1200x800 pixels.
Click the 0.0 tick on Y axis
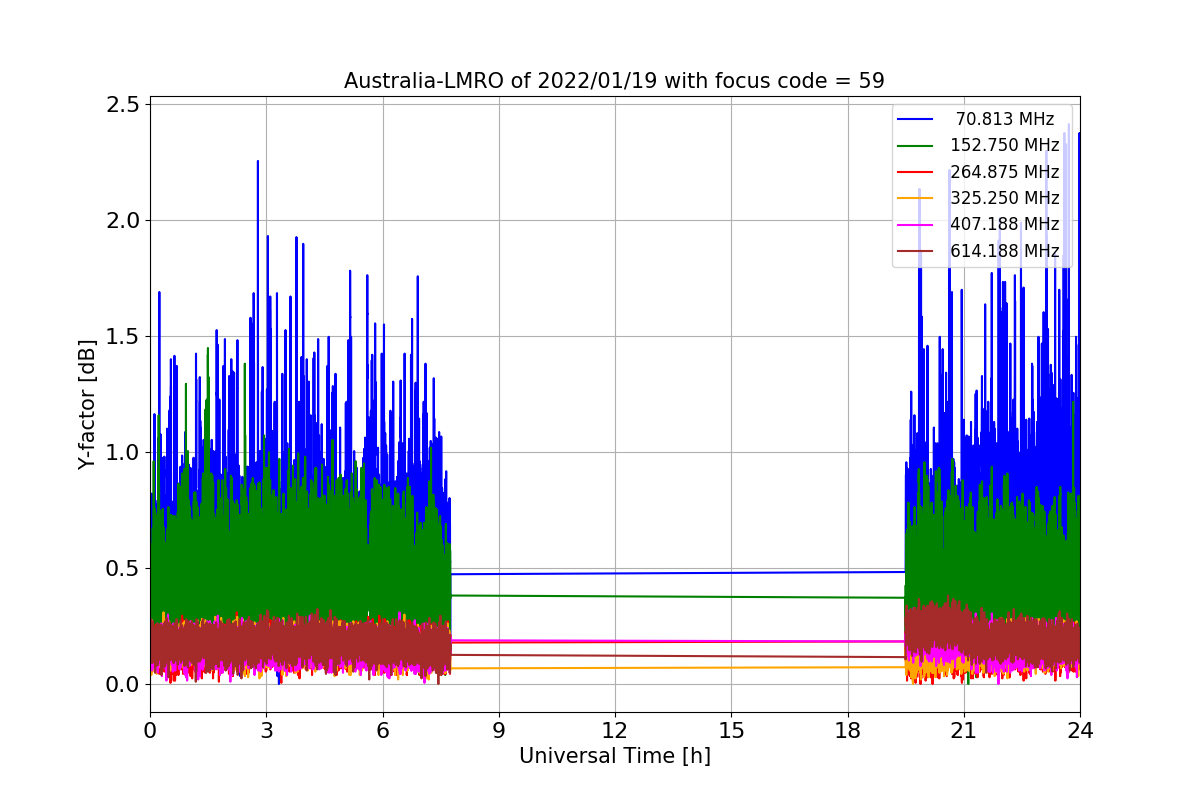tap(123, 684)
